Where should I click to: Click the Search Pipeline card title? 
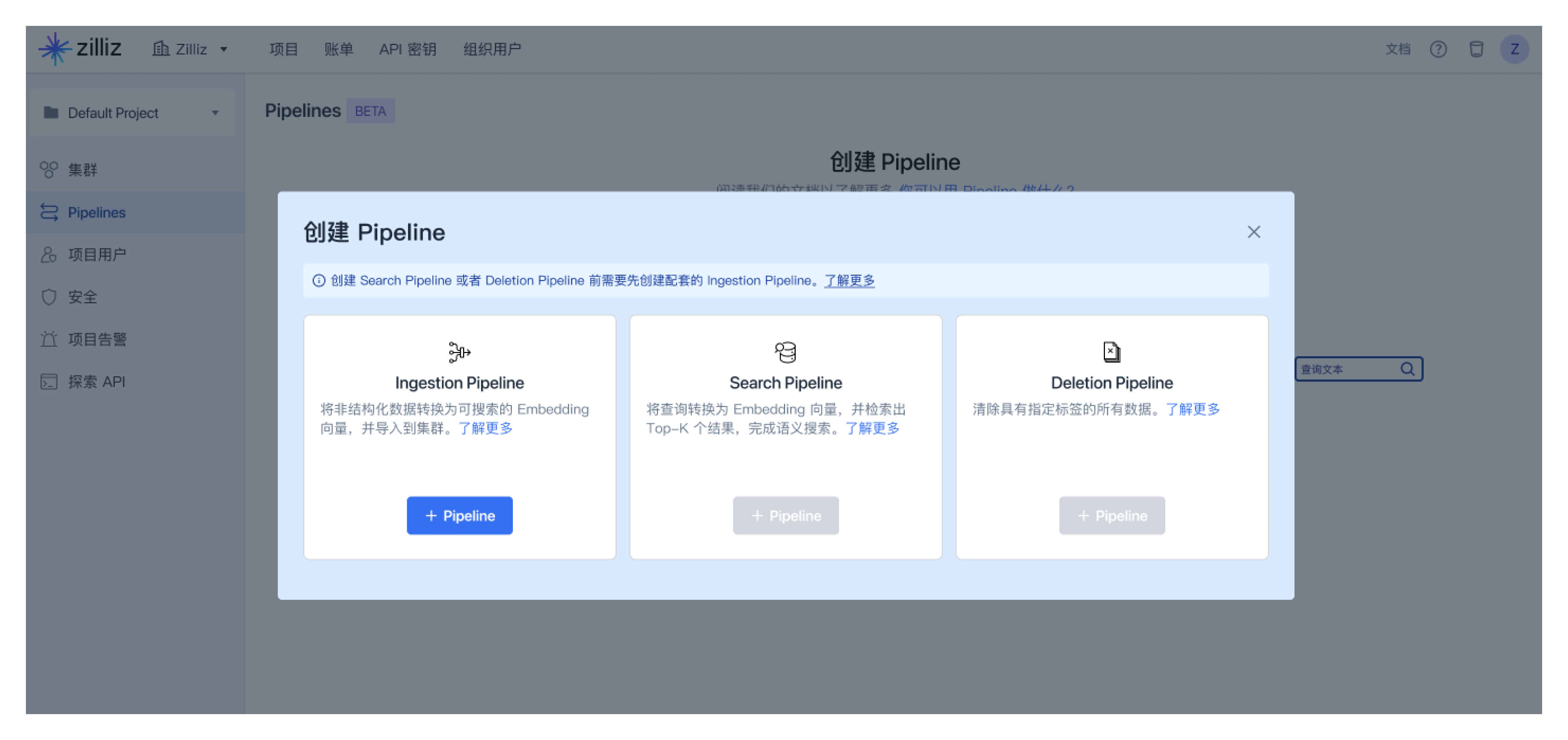785,383
